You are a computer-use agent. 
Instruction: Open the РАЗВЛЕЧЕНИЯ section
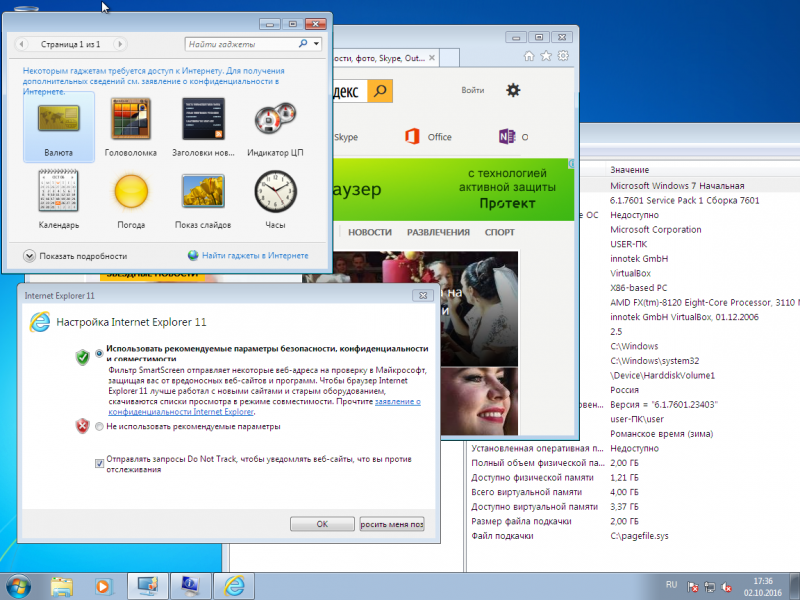[x=438, y=232]
